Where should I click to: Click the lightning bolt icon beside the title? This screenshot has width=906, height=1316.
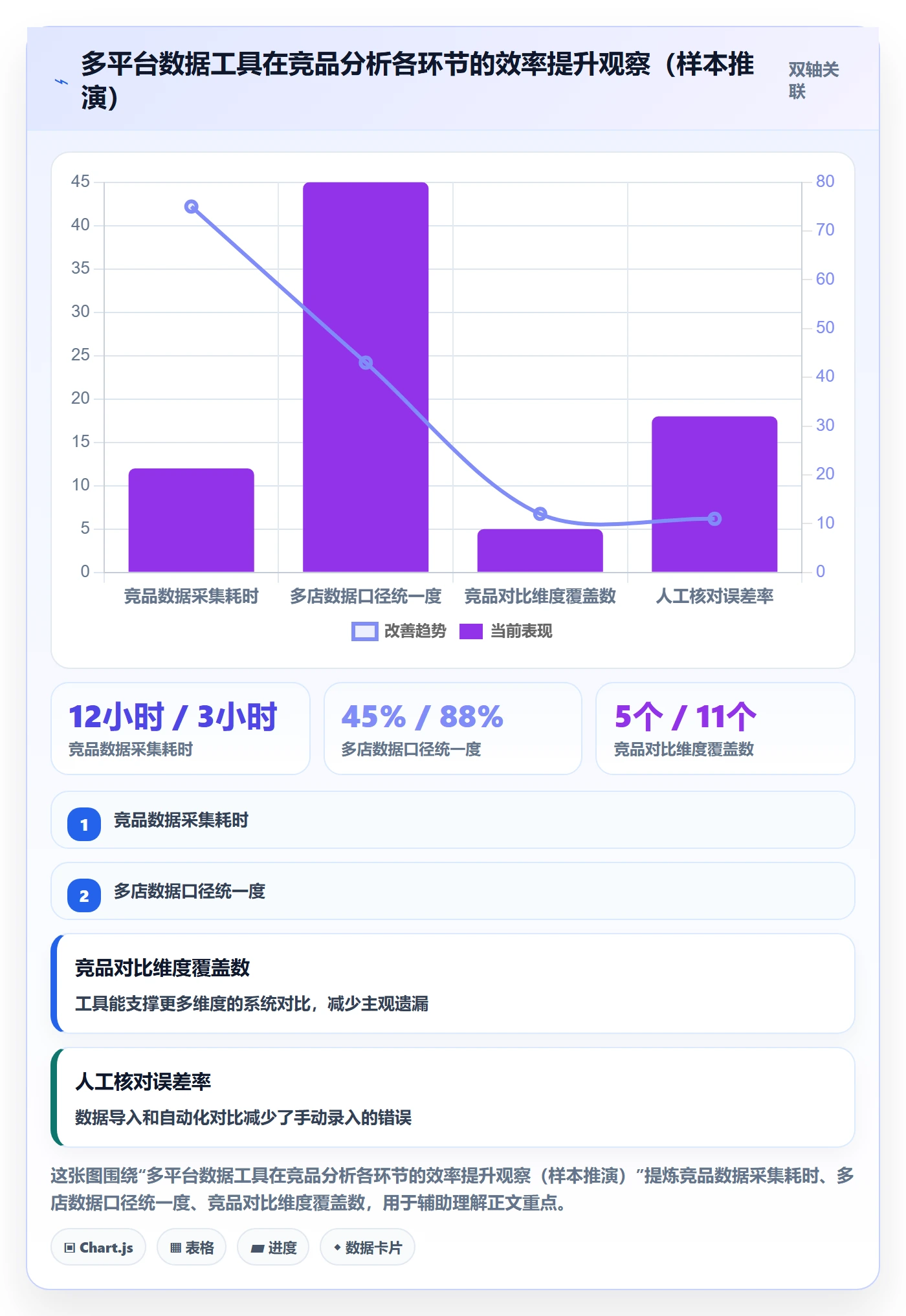pos(61,82)
